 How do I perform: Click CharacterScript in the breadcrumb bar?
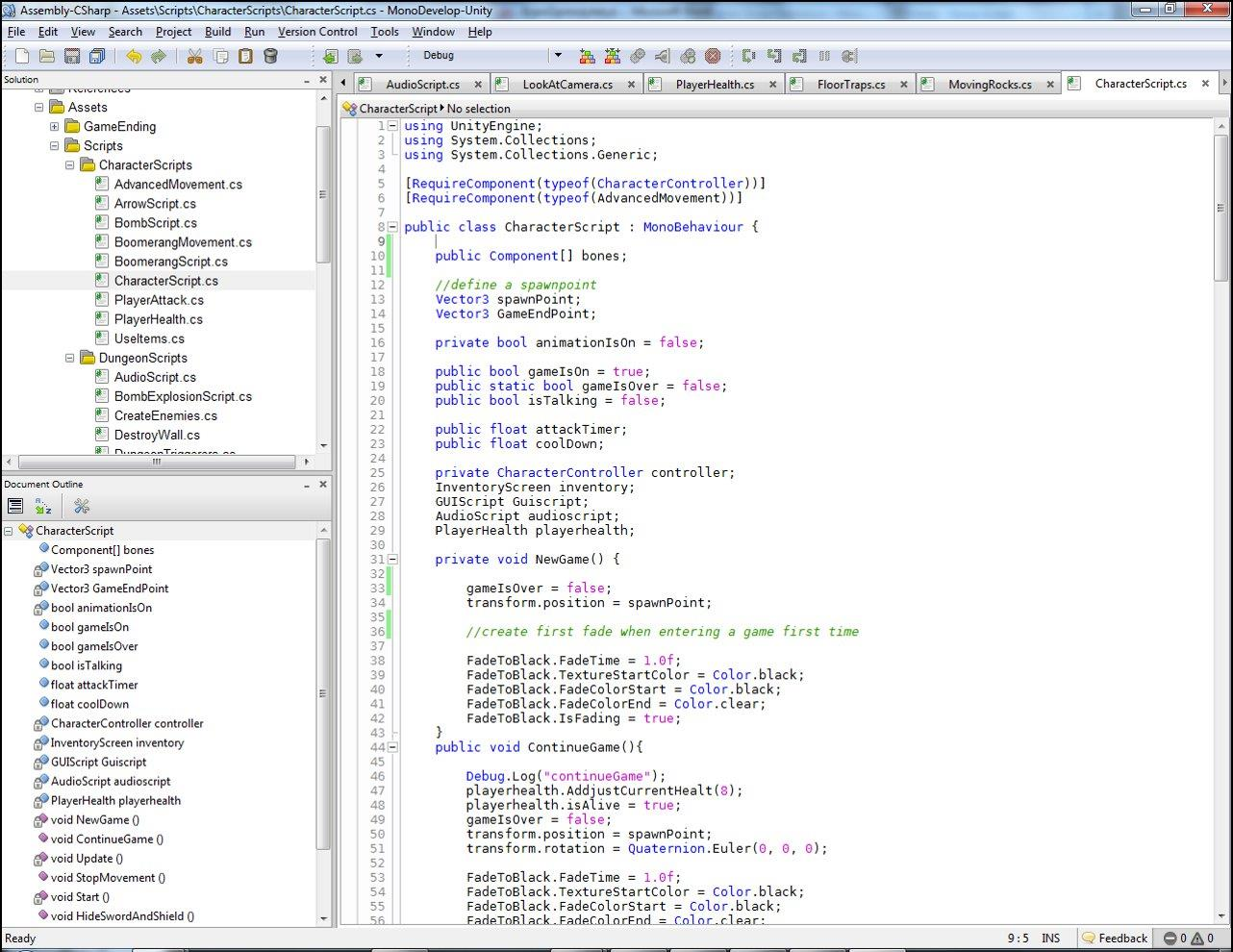[x=397, y=109]
